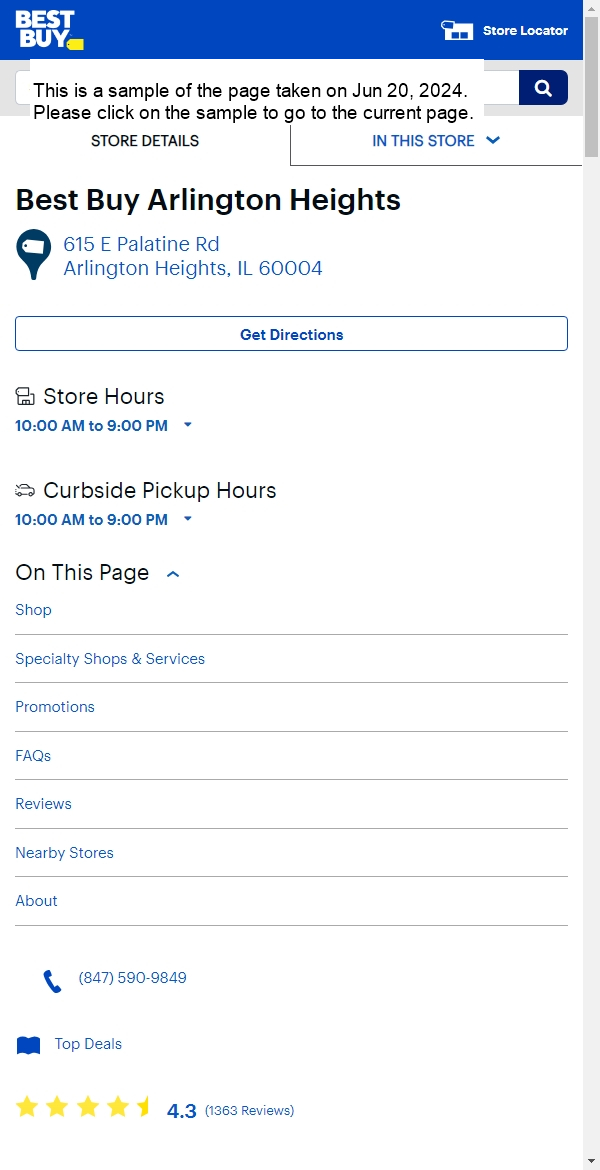This screenshot has height=1170, width=600.
Task: Collapse the On This Page section
Action: point(173,574)
